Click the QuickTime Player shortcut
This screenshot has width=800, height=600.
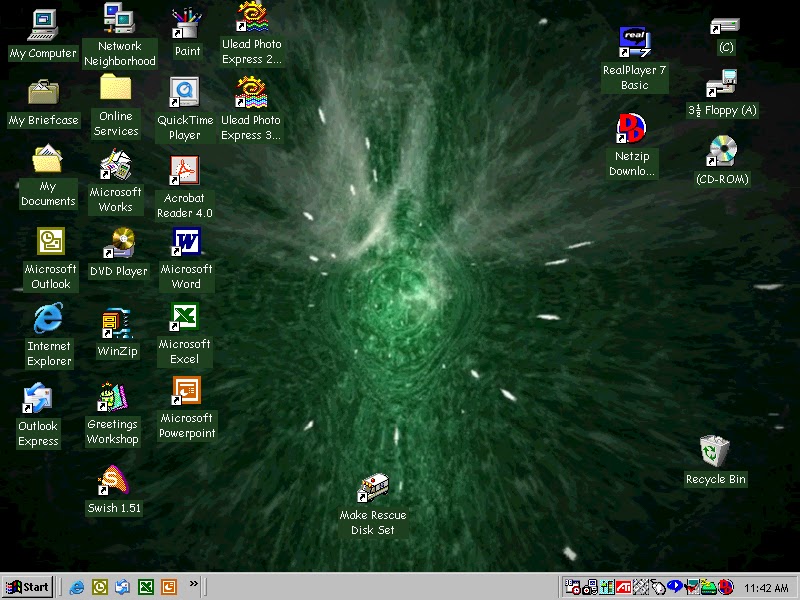tap(185, 110)
